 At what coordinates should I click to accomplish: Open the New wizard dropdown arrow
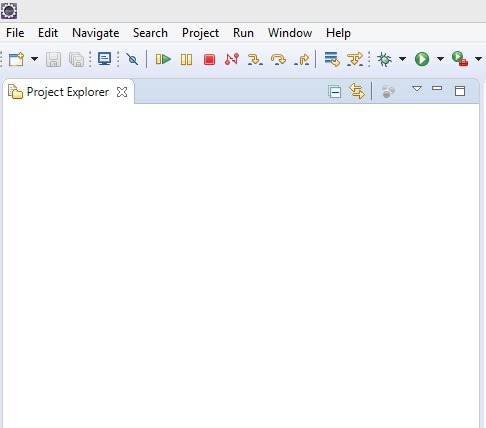[34, 59]
